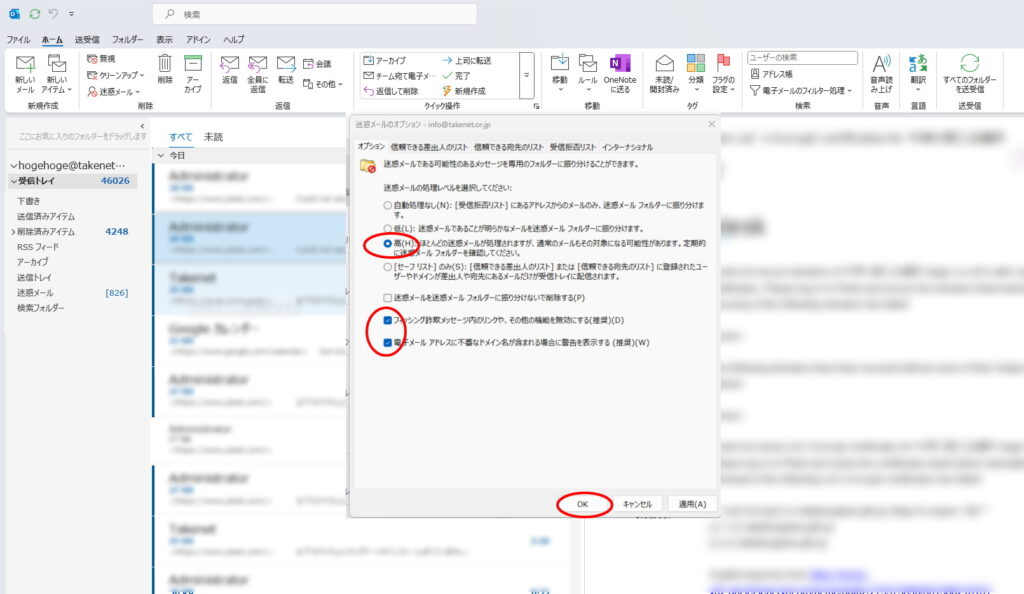The width and height of the screenshot is (1024, 594).
Task: Select the 低(L) junk filter radio button
Action: (x=388, y=228)
